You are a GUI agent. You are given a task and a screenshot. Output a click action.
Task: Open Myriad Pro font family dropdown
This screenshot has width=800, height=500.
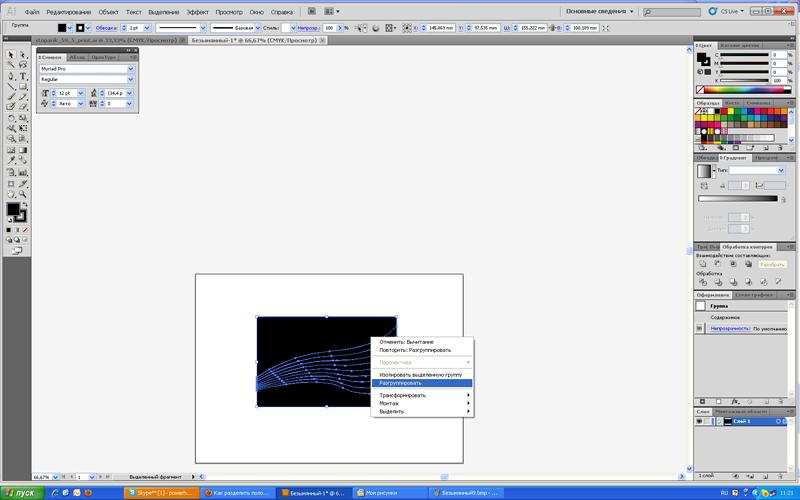[131, 69]
